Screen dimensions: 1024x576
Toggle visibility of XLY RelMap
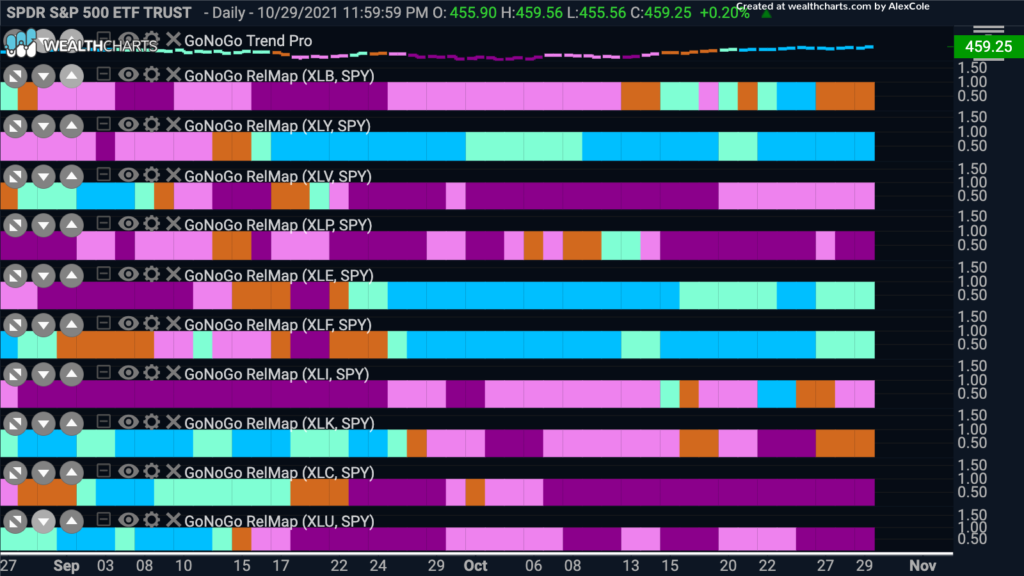click(x=128, y=125)
